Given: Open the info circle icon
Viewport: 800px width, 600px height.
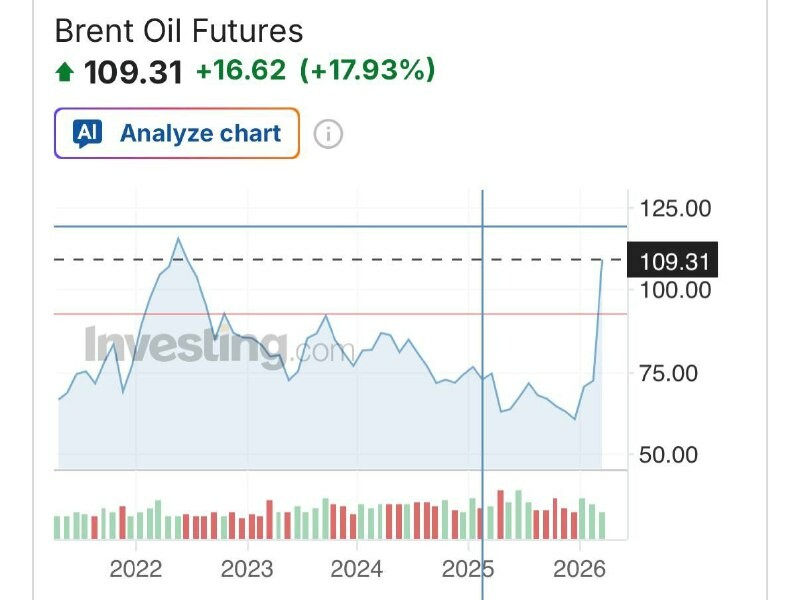Looking at the screenshot, I should (x=328, y=134).
